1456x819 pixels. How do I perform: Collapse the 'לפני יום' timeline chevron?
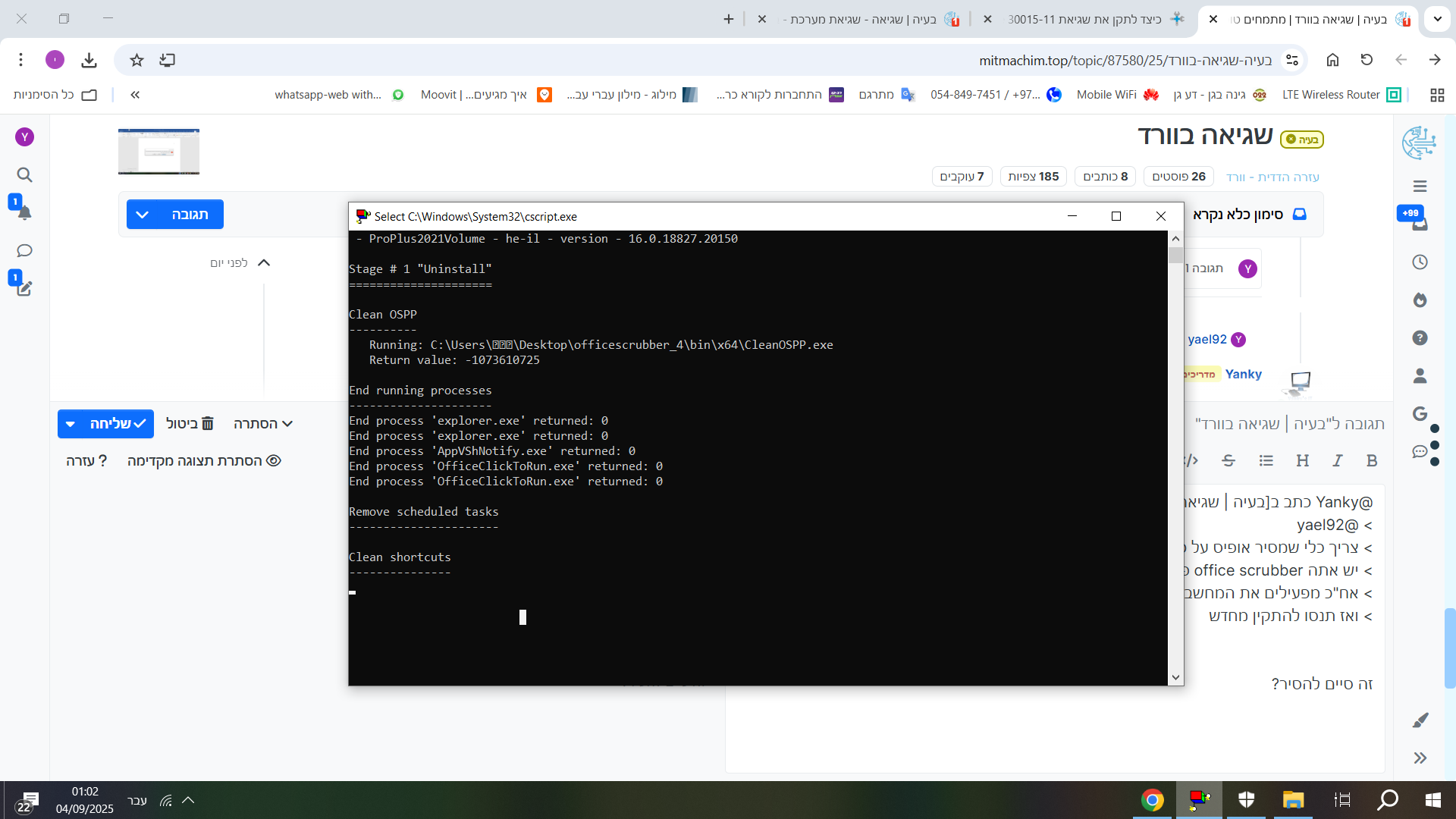point(264,263)
